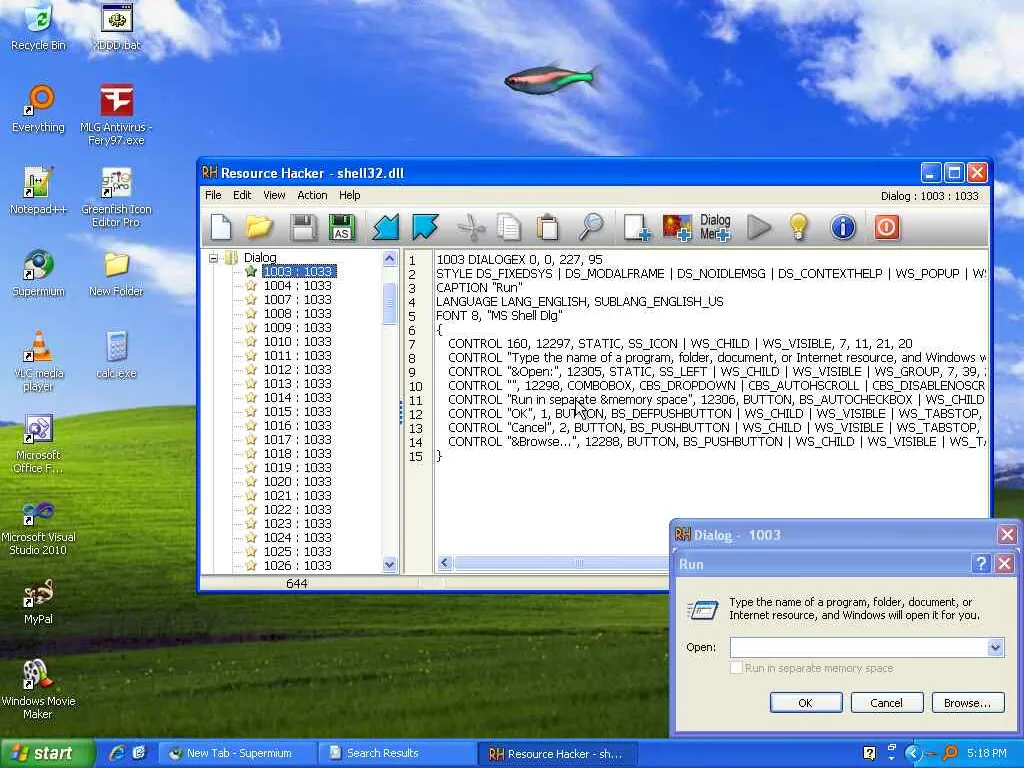Click the left-down blue arrow toolbar icon

click(385, 227)
